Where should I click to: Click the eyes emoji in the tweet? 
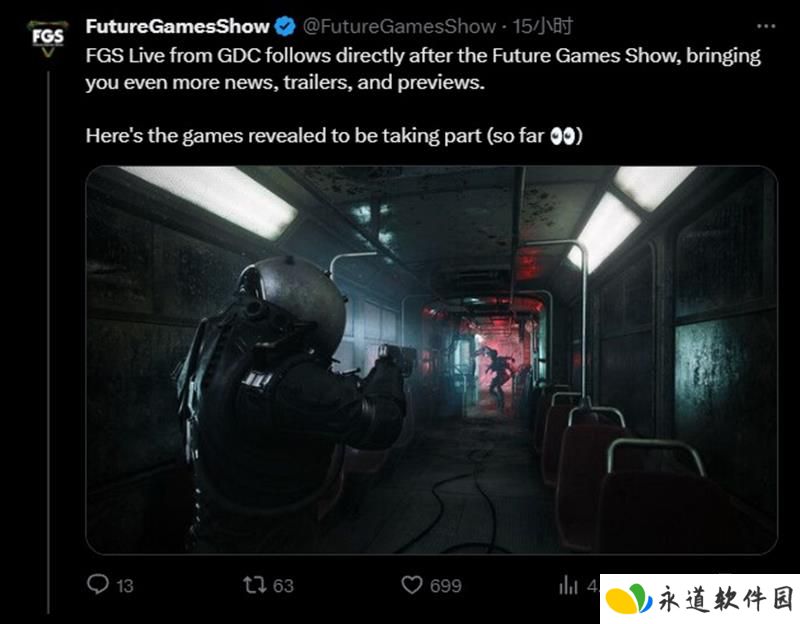[563, 136]
